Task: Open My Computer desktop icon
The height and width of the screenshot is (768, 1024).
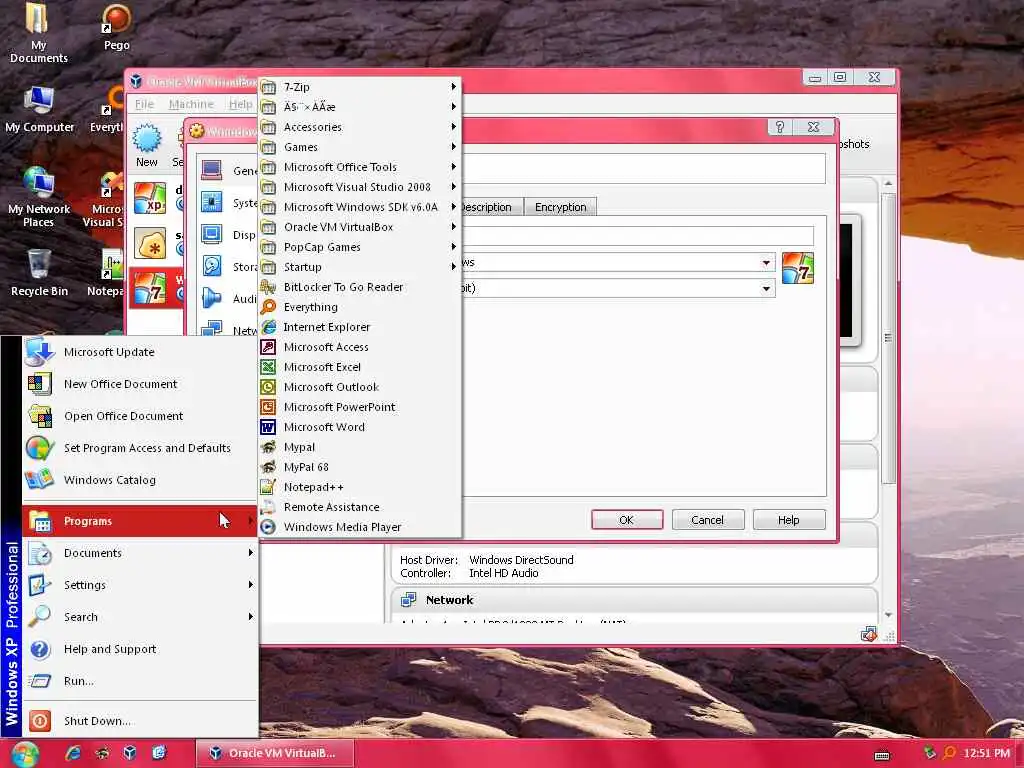Action: [x=39, y=110]
